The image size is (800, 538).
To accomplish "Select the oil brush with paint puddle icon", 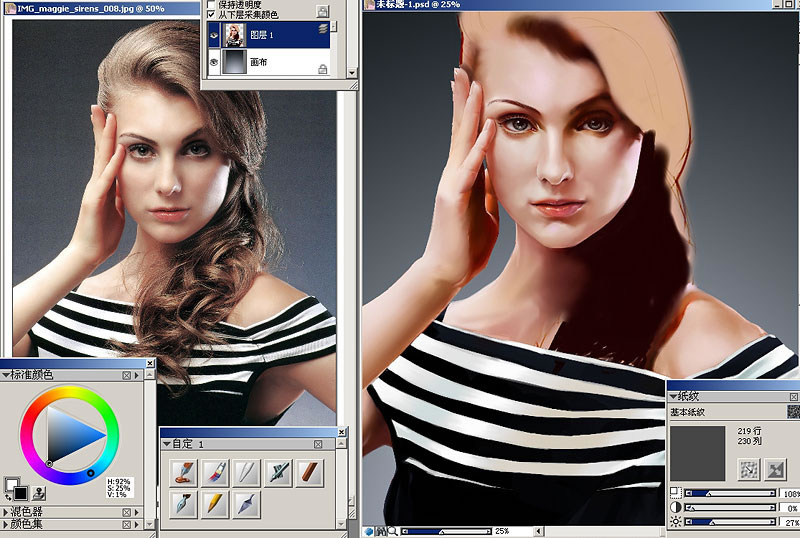I will [x=184, y=472].
